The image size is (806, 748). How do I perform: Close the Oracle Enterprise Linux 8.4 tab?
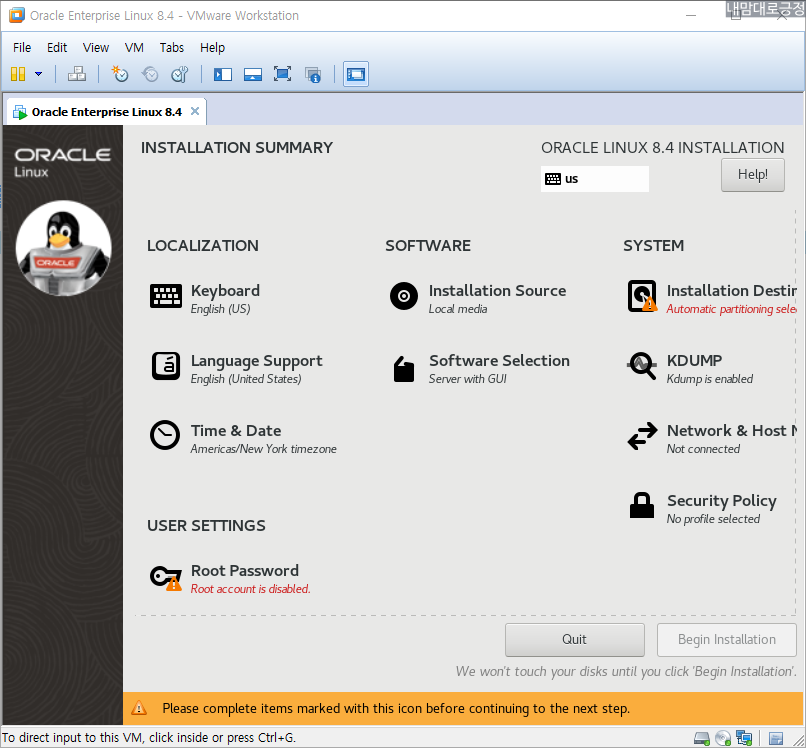pyautogui.click(x=195, y=111)
